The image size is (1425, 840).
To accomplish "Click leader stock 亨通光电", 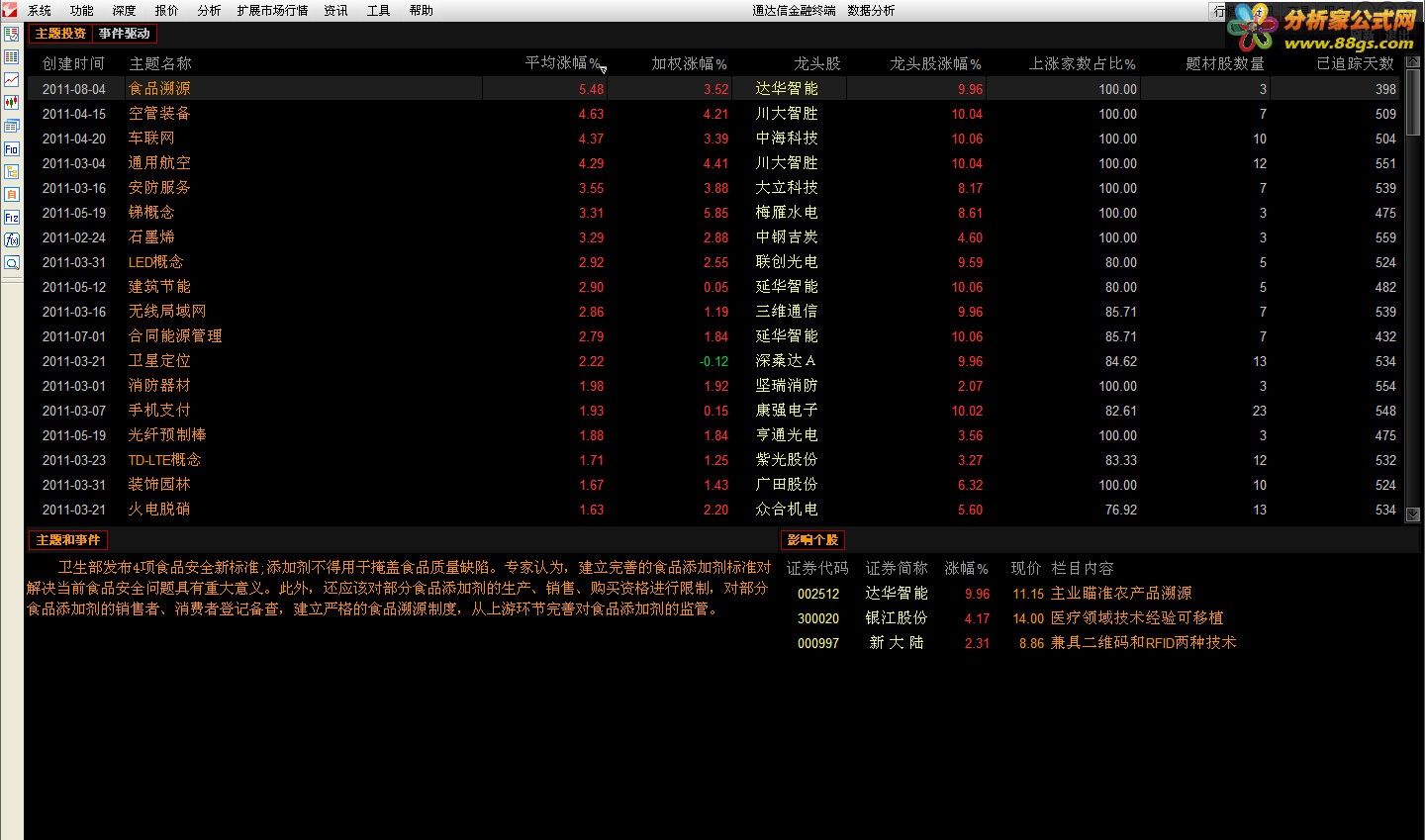I will point(787,435).
